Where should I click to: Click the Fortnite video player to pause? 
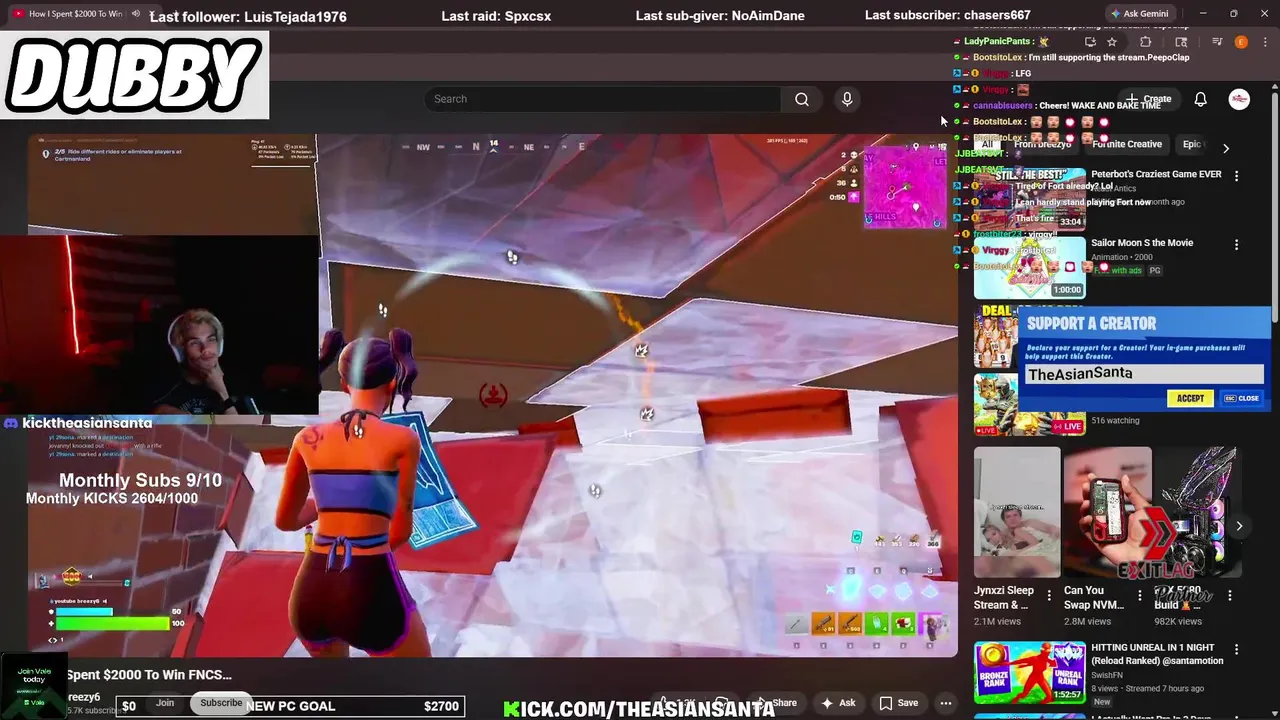click(492, 395)
